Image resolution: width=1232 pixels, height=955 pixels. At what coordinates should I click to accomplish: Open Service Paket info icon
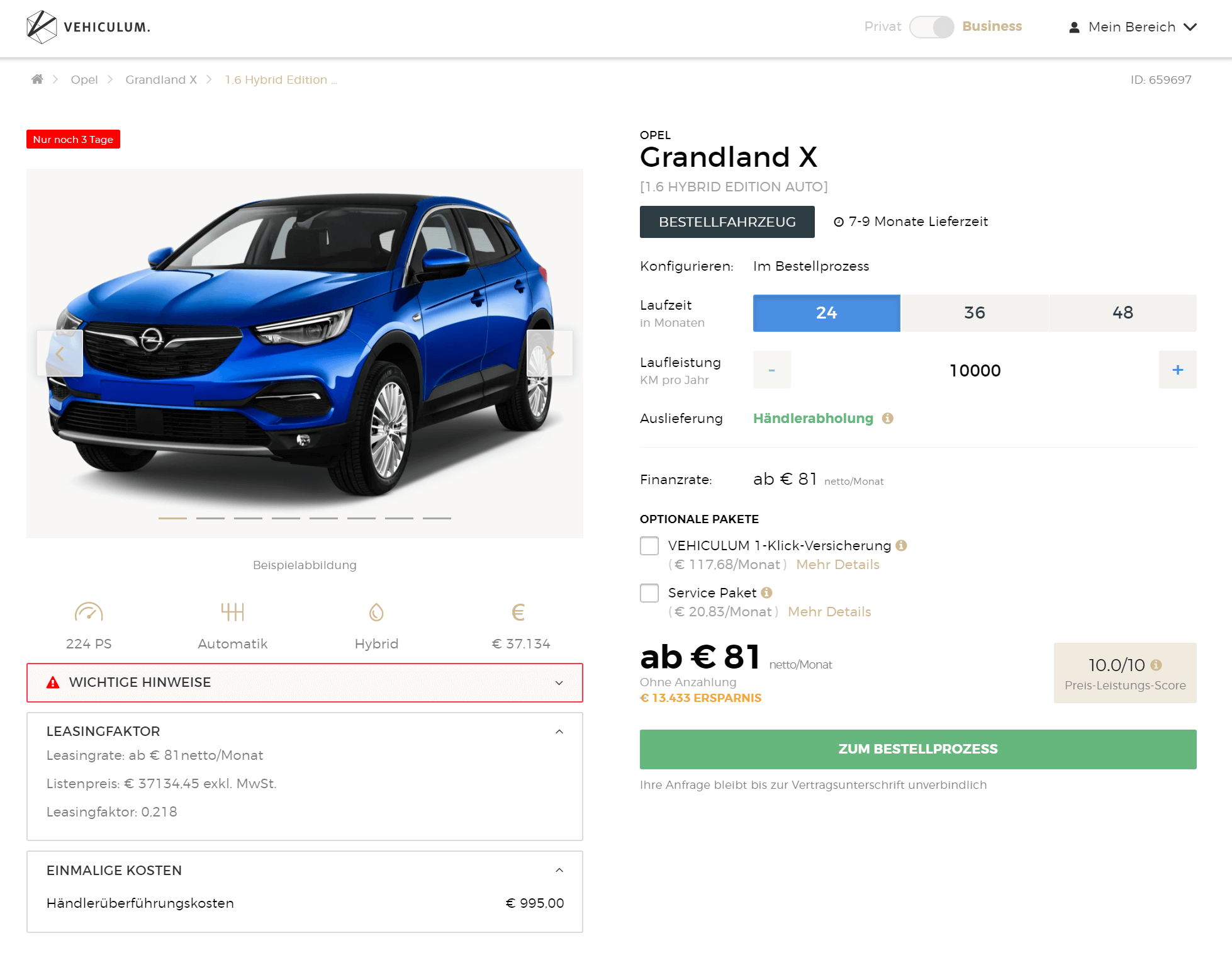pyautogui.click(x=766, y=592)
